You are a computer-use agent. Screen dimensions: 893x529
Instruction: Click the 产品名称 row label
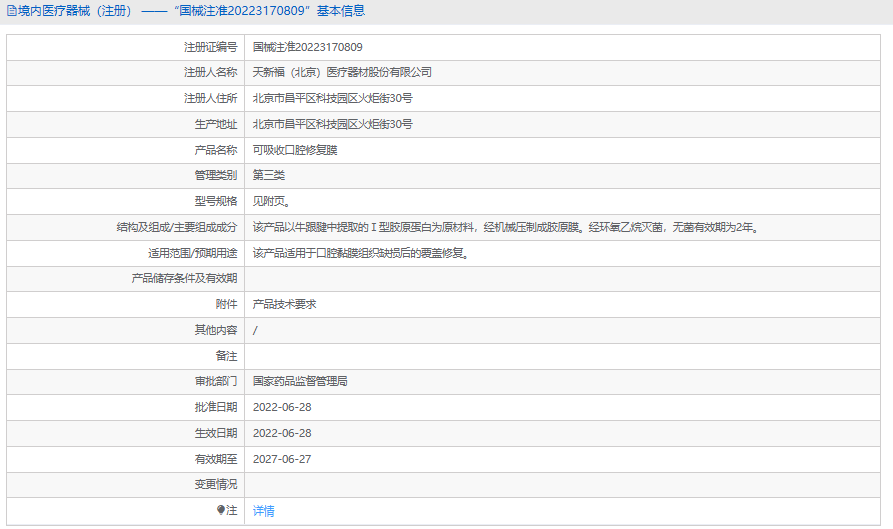pos(216,150)
